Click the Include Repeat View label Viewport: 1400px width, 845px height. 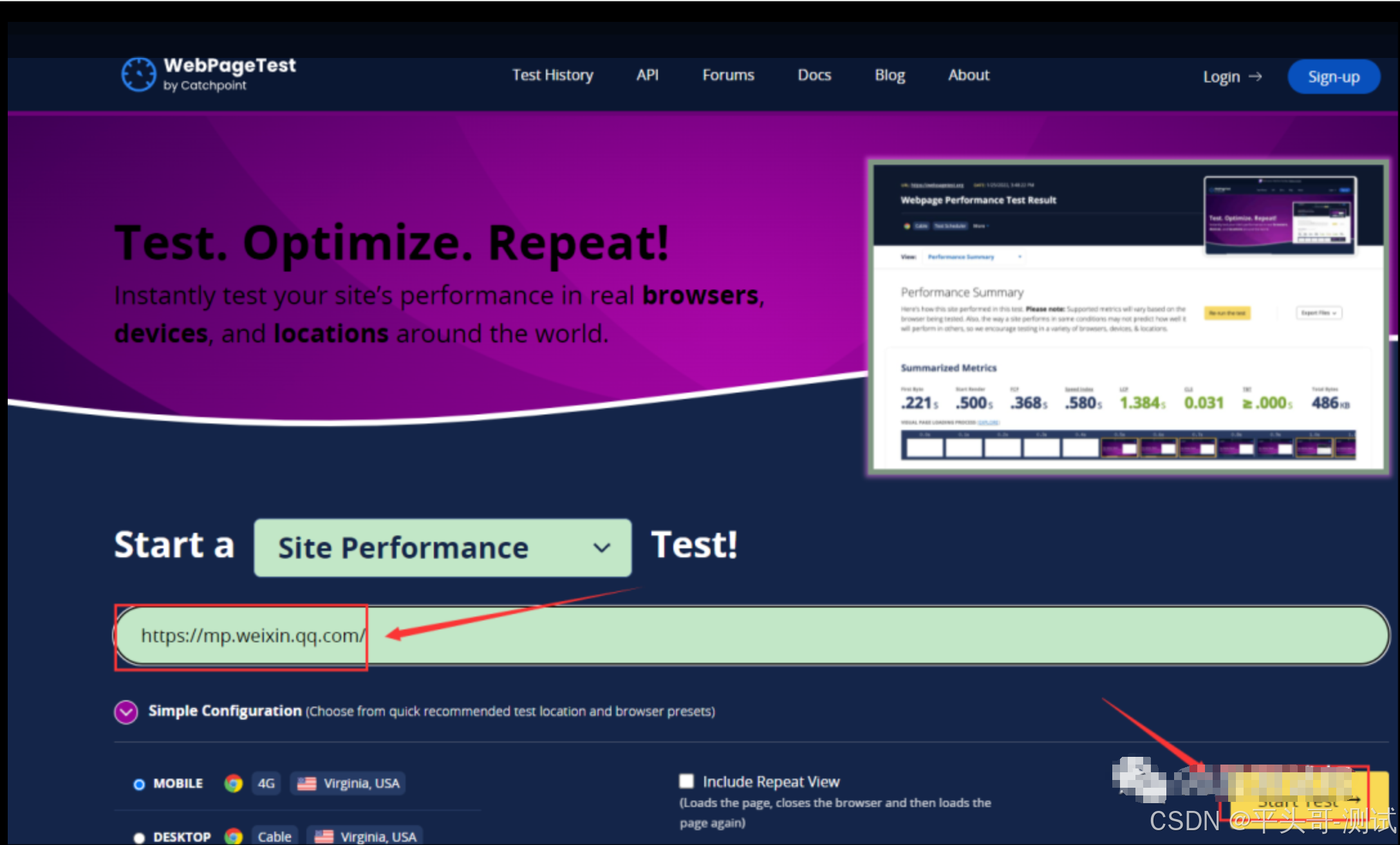point(771,782)
